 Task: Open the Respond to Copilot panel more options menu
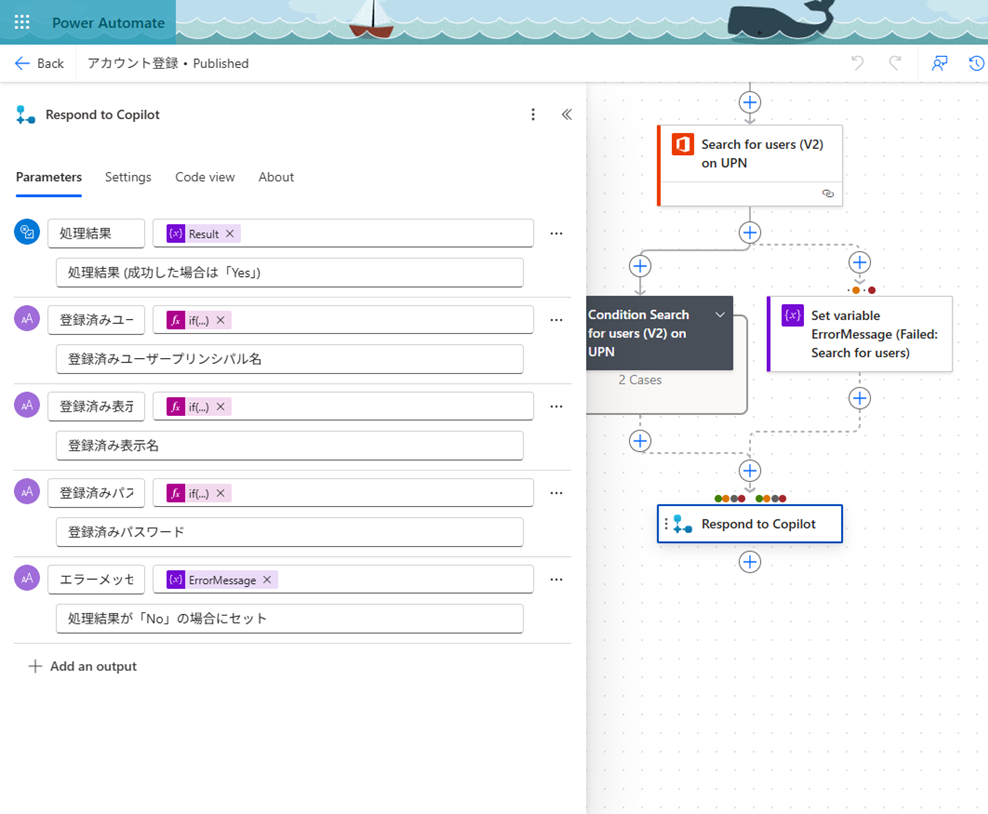533,114
